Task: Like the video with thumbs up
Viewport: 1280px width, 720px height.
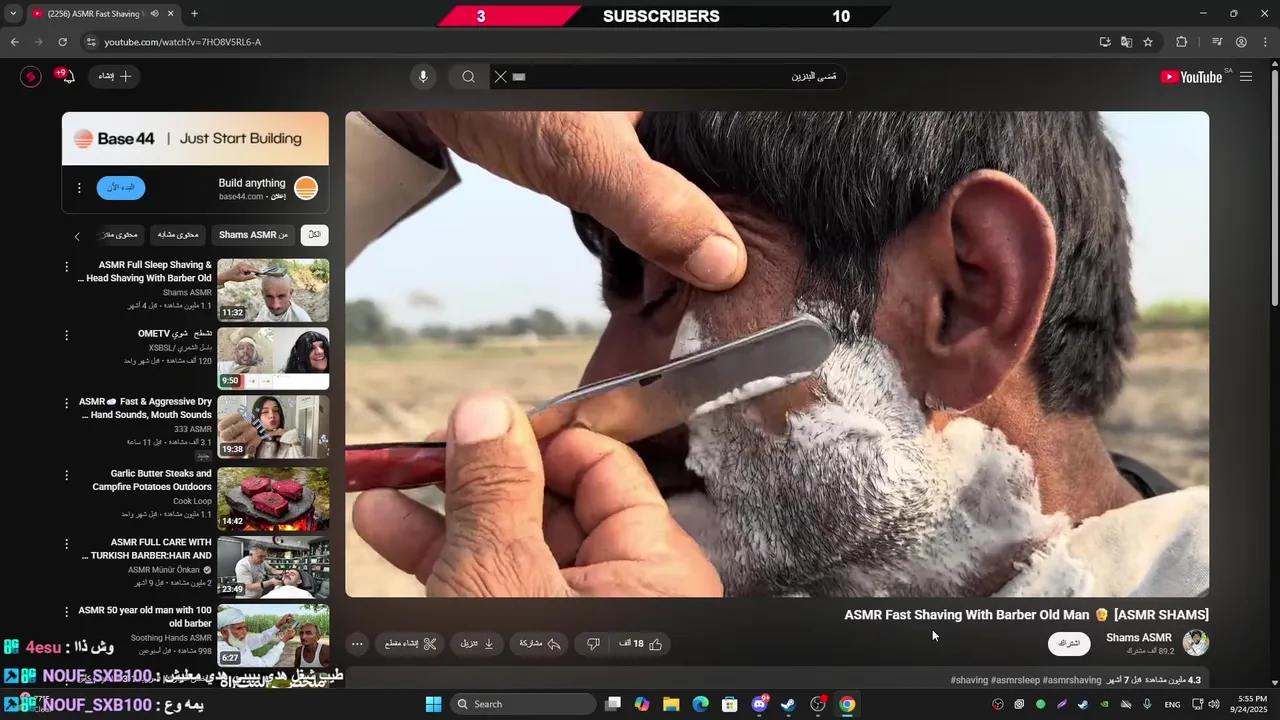Action: tap(641, 644)
